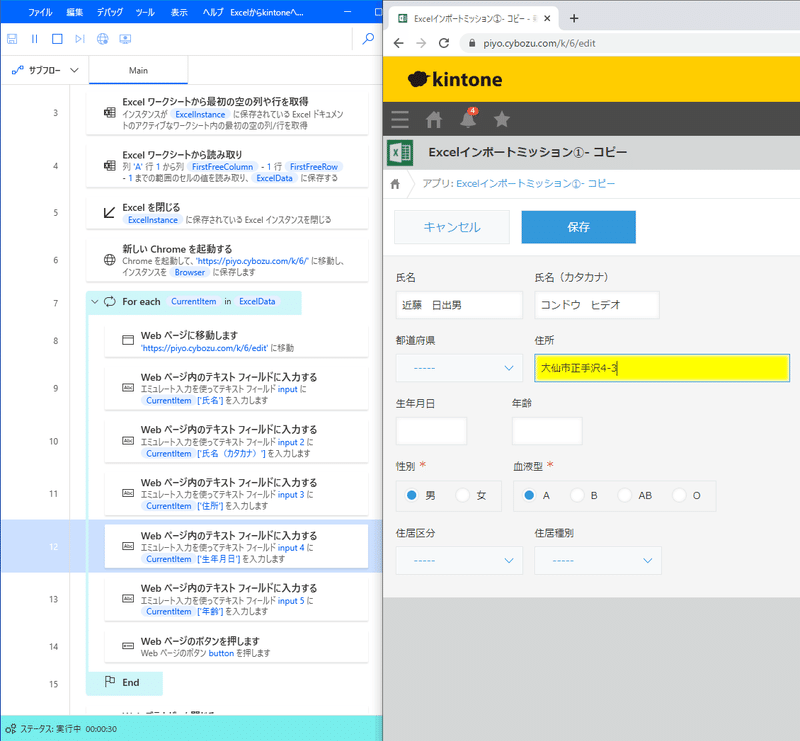The height and width of the screenshot is (741, 800).
Task: Open the 住居種別 dropdown
Action: (597, 560)
